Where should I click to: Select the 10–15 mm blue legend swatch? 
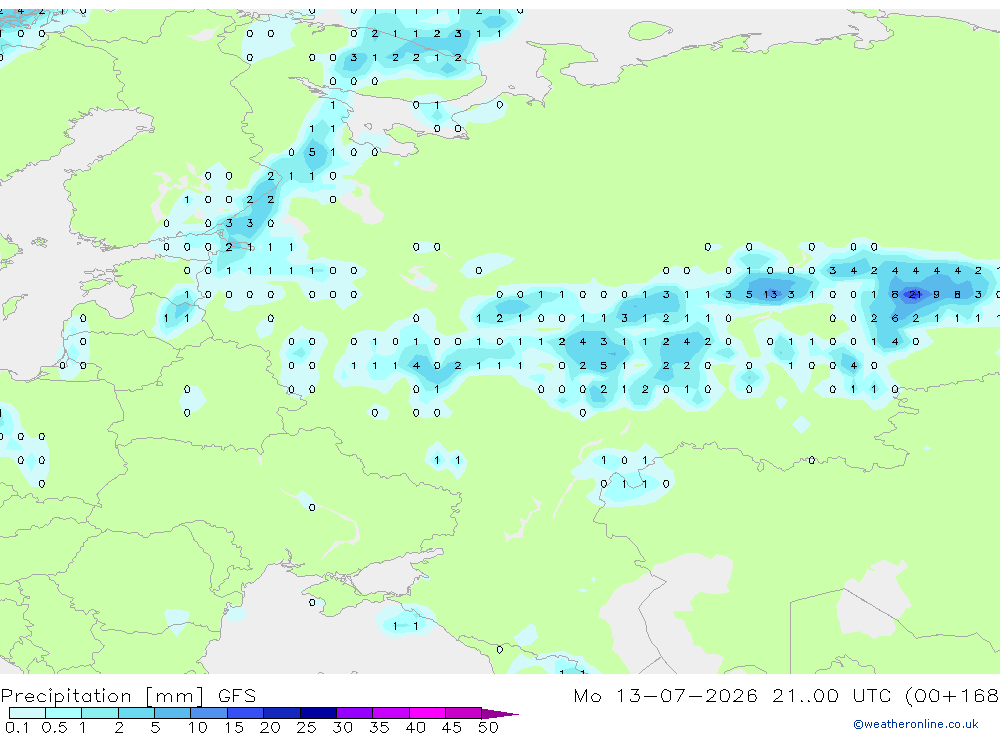pos(209,713)
